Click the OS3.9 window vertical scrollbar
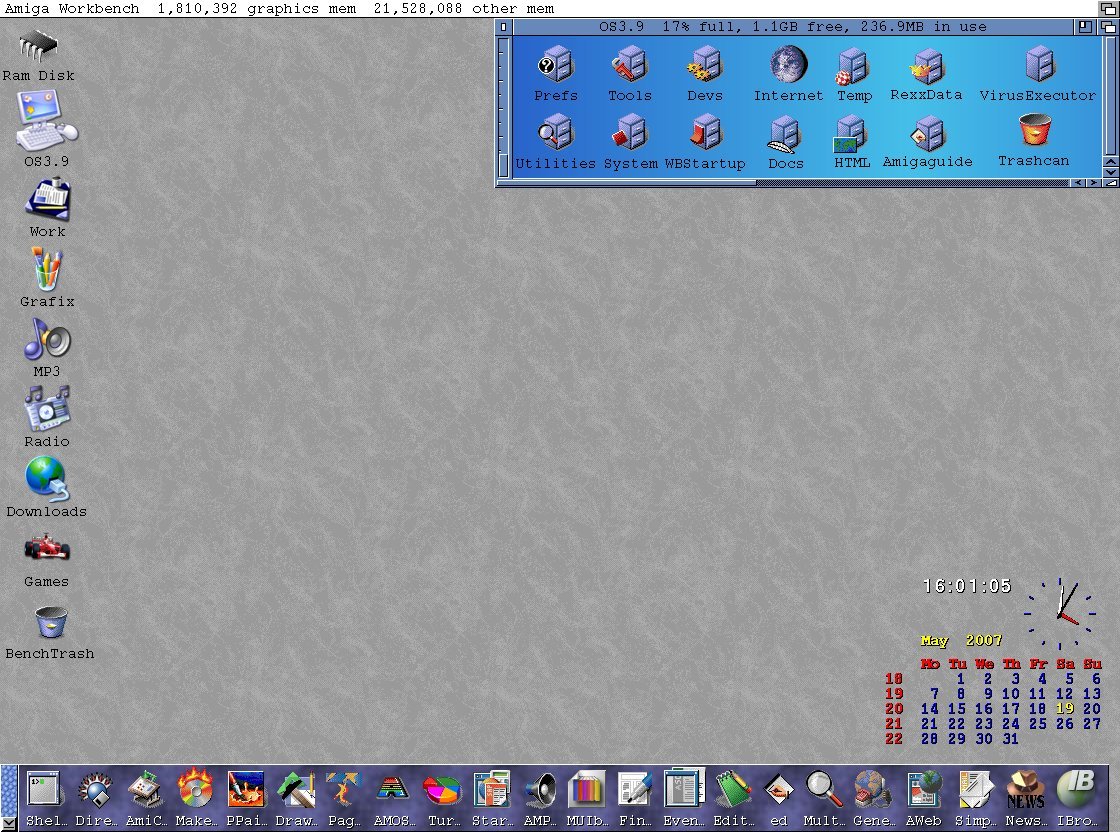This screenshot has height=832, width=1120. pyautogui.click(x=1110, y=96)
